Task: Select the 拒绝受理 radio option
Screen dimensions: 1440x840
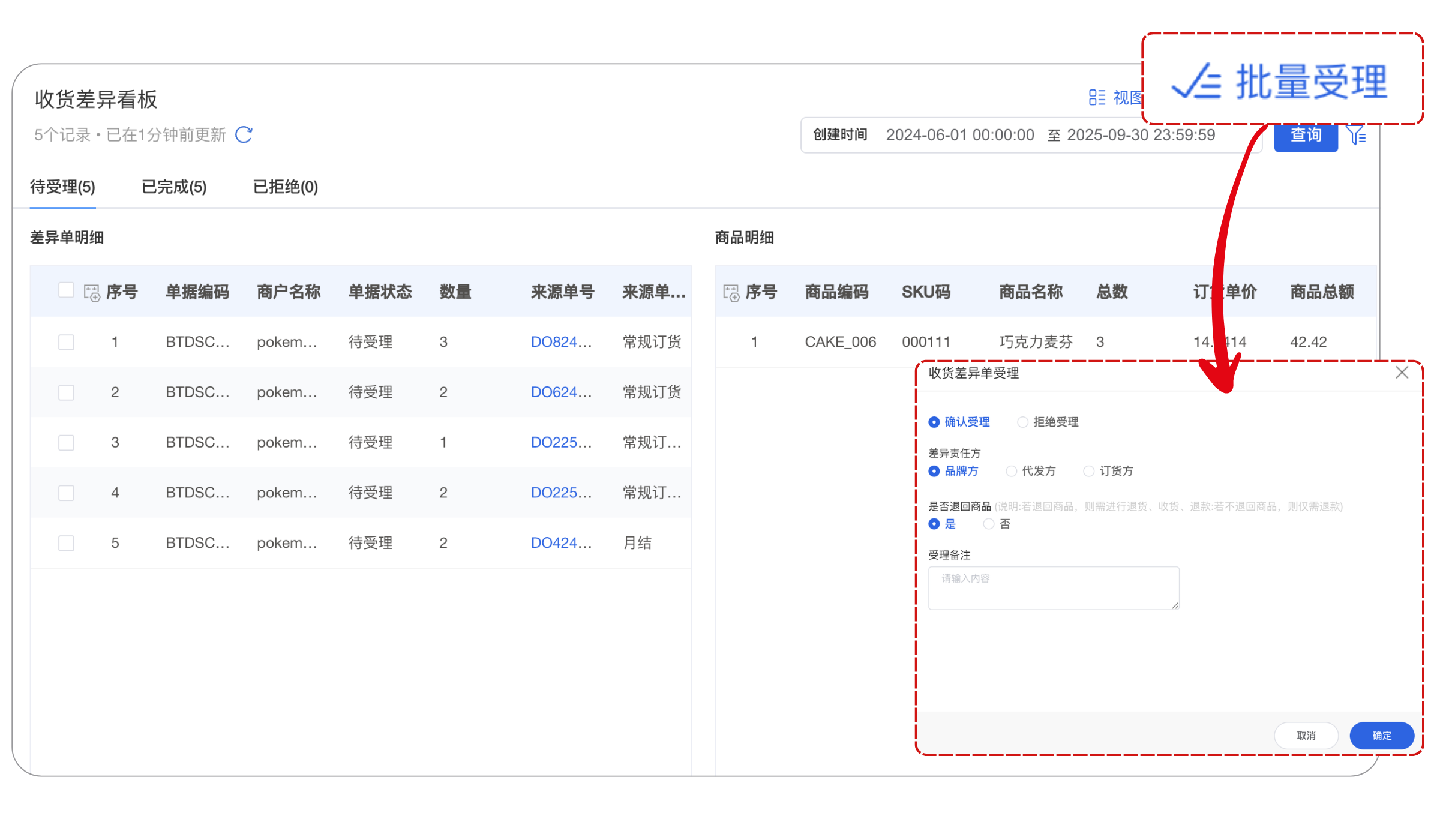Action: (1023, 422)
